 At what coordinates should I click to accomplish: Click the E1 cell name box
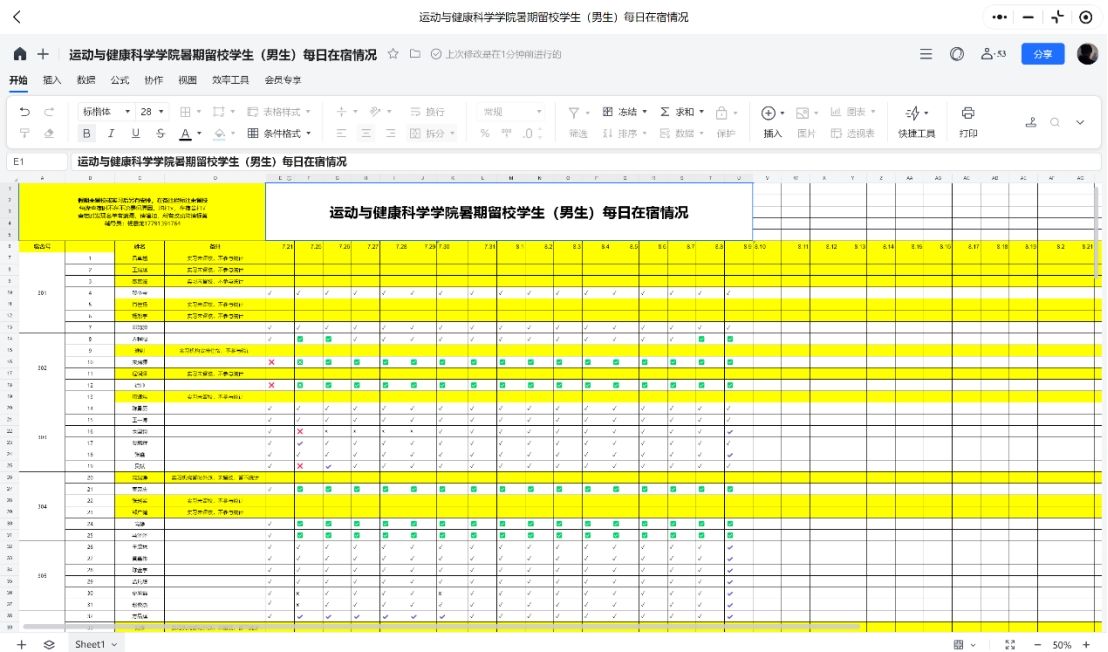pyautogui.click(x=34, y=161)
